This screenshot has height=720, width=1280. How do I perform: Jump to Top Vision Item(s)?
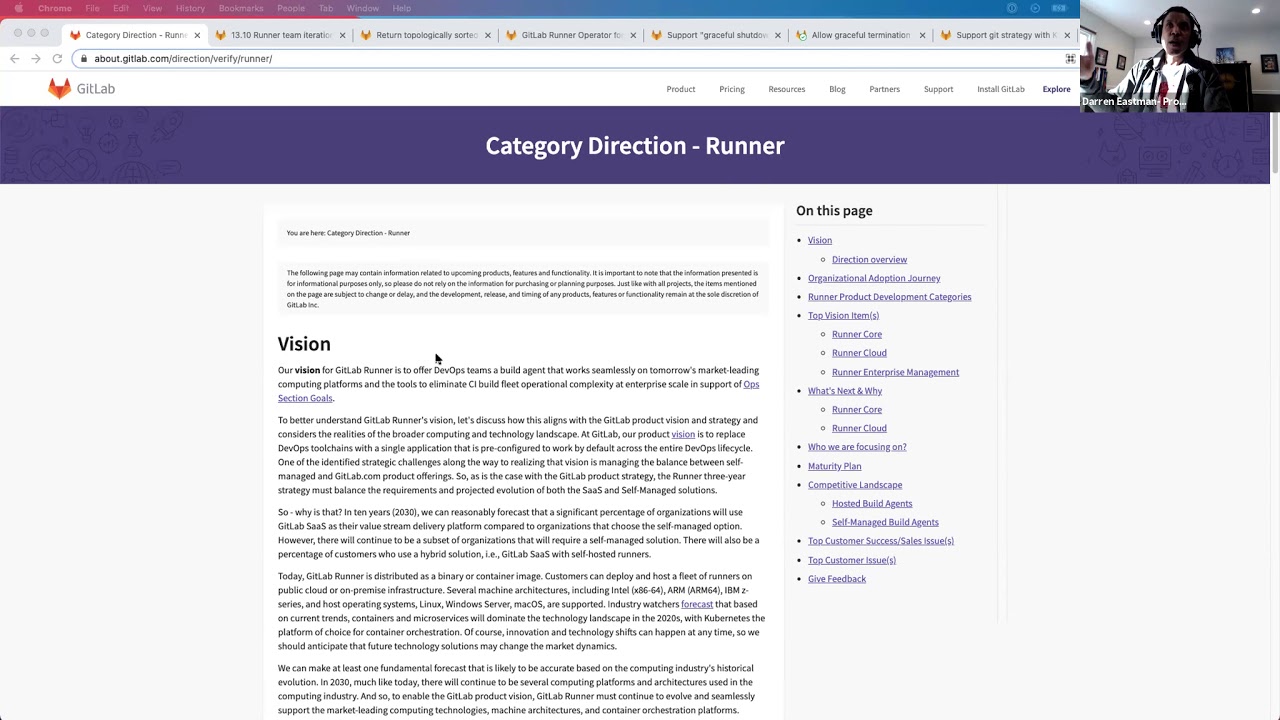pyautogui.click(x=844, y=315)
